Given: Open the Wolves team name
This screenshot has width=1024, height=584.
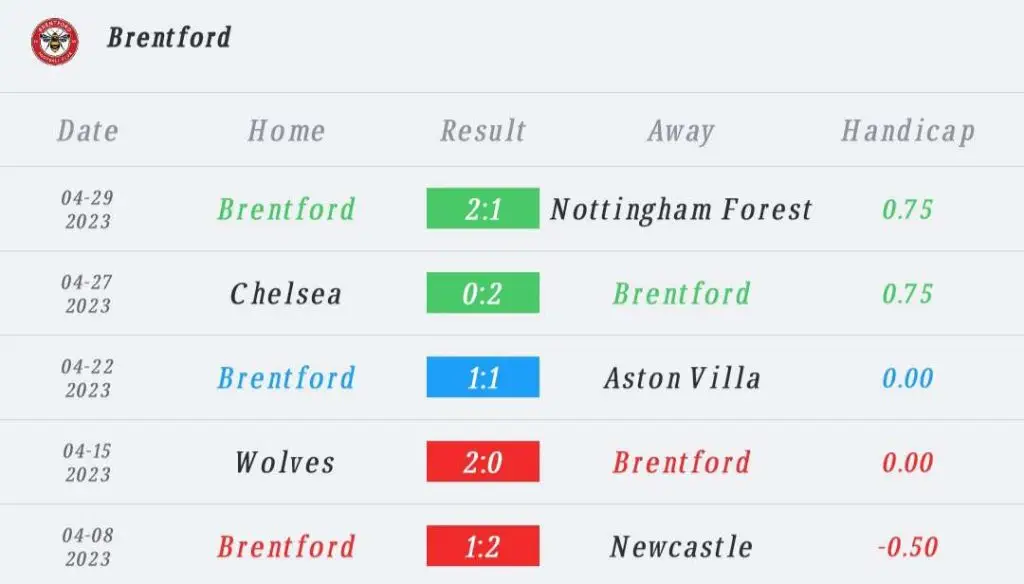Looking at the screenshot, I should tap(285, 462).
